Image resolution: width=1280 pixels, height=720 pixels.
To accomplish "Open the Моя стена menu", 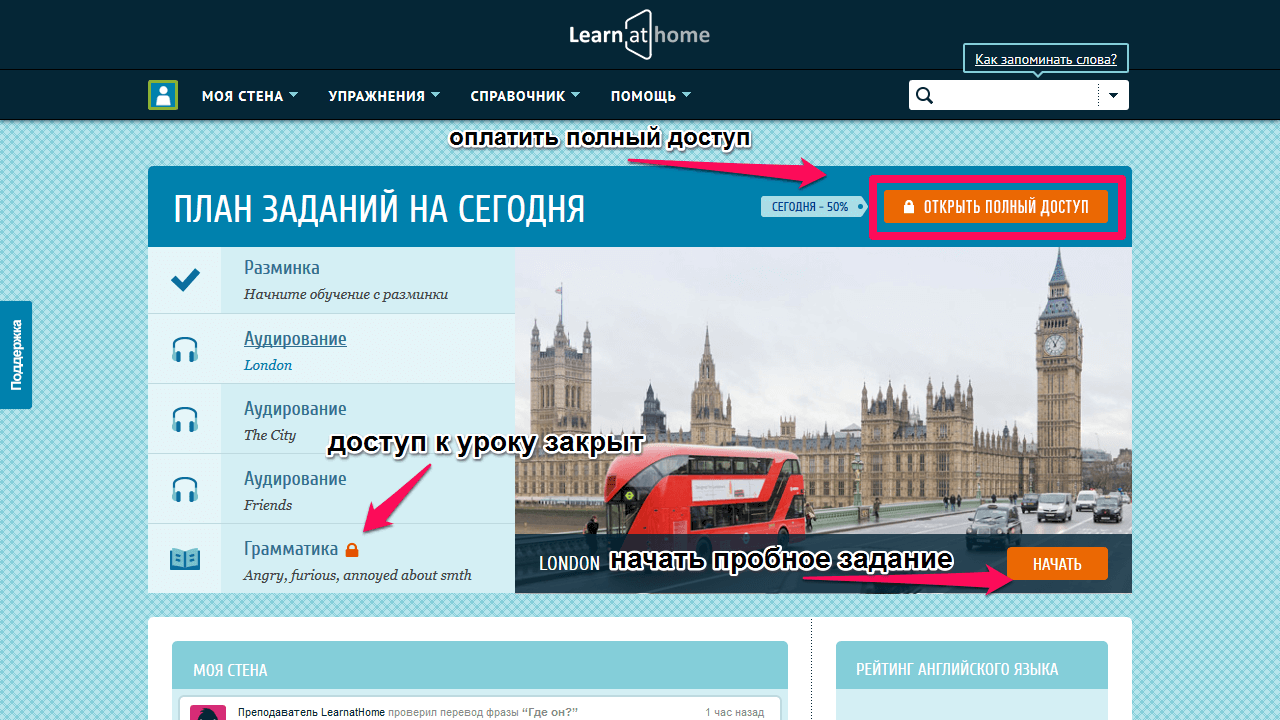I will tap(250, 96).
